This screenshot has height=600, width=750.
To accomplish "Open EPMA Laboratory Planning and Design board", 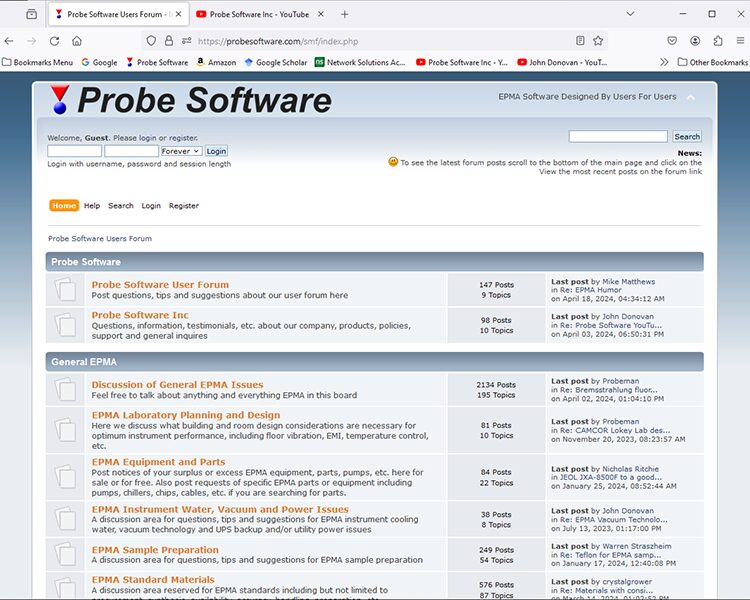I will pos(186,415).
